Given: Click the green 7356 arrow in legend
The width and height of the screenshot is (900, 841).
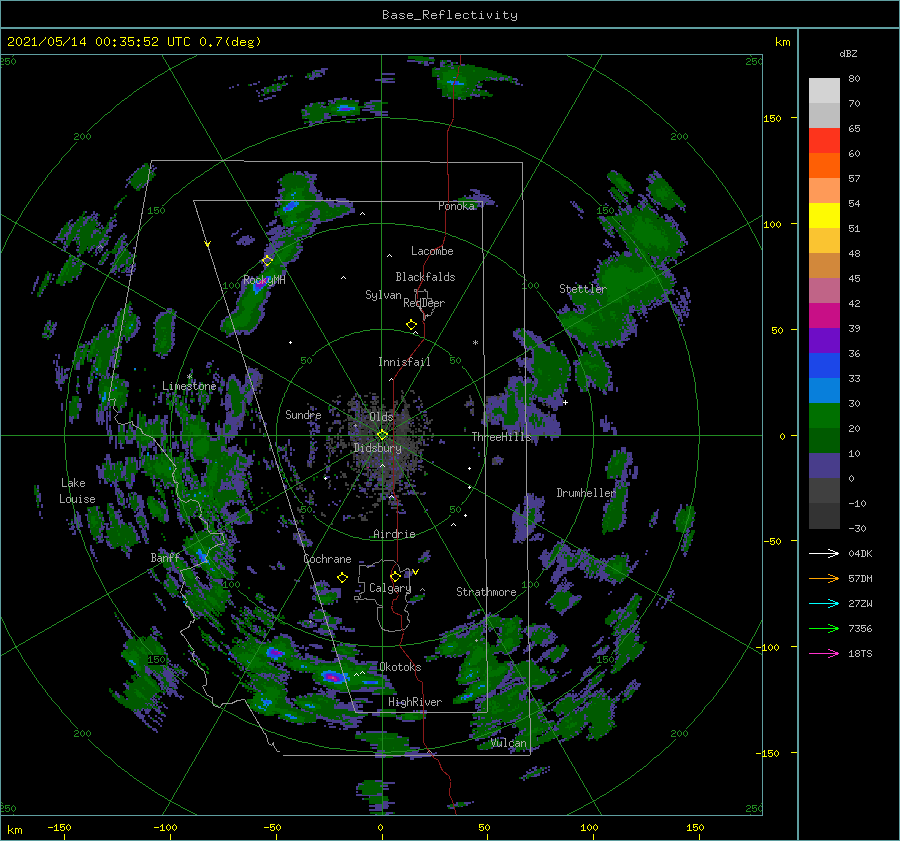Looking at the screenshot, I should (x=824, y=629).
